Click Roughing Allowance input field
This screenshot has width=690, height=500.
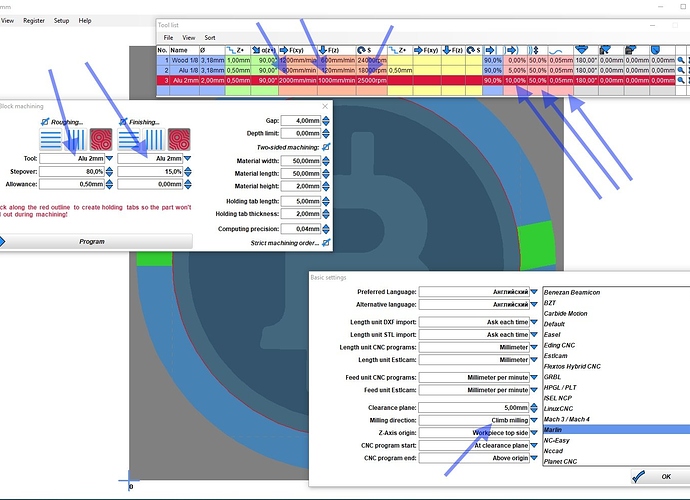coord(72,184)
